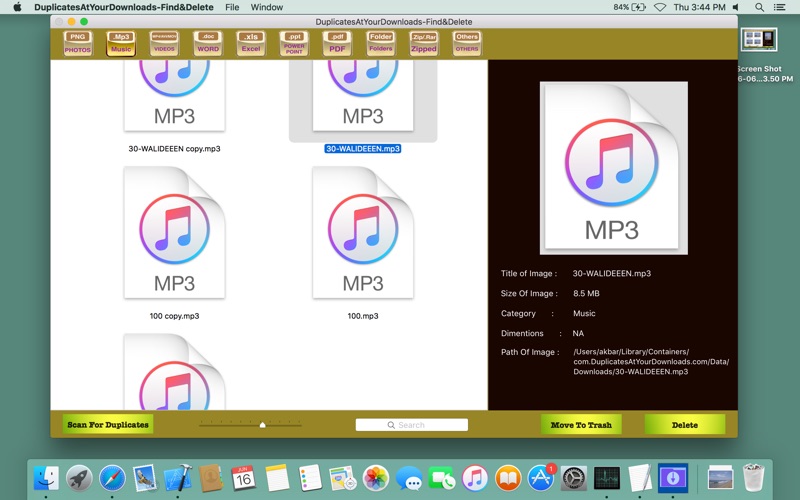
Task: Select the 100.mp3 file icon
Action: point(363,233)
